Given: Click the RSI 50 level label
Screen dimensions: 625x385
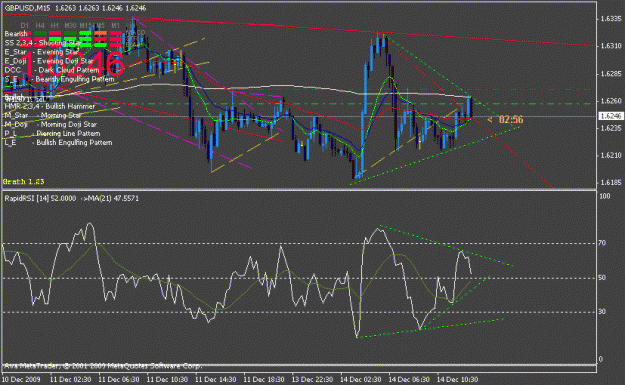Looking at the screenshot, I should (x=603, y=278).
